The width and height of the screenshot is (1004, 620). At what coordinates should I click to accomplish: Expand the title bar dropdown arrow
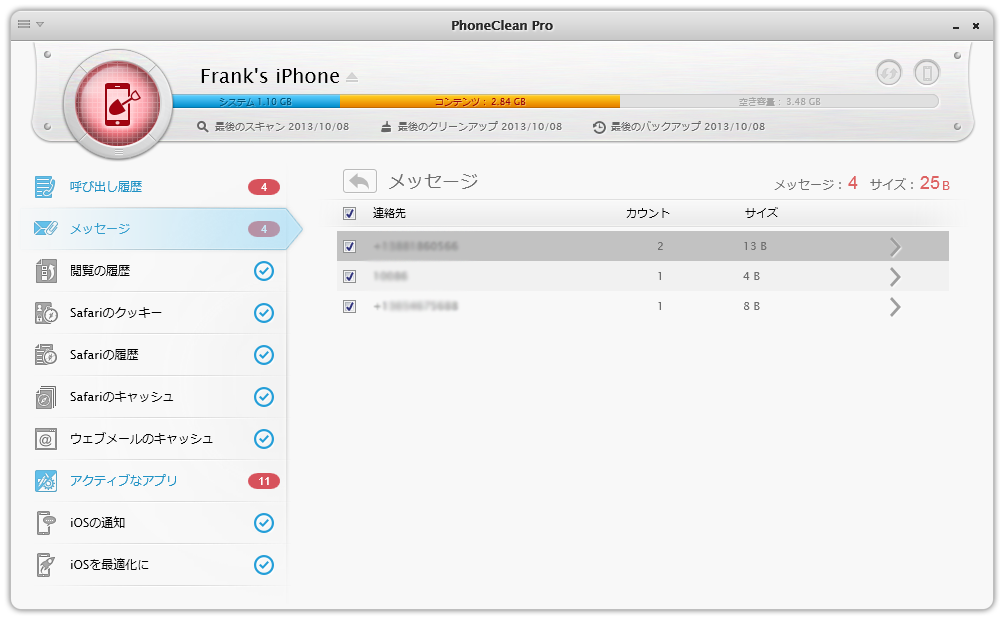pyautogui.click(x=40, y=24)
